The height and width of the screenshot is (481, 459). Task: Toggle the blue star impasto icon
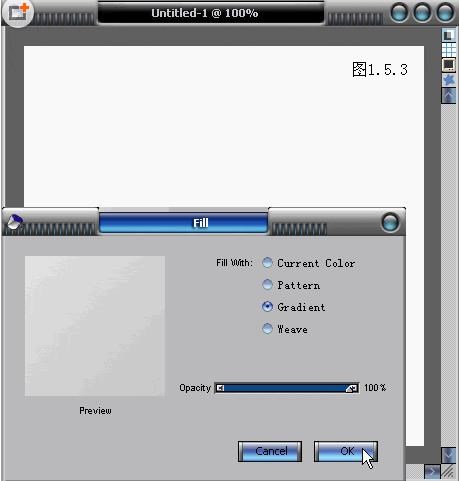point(449,80)
